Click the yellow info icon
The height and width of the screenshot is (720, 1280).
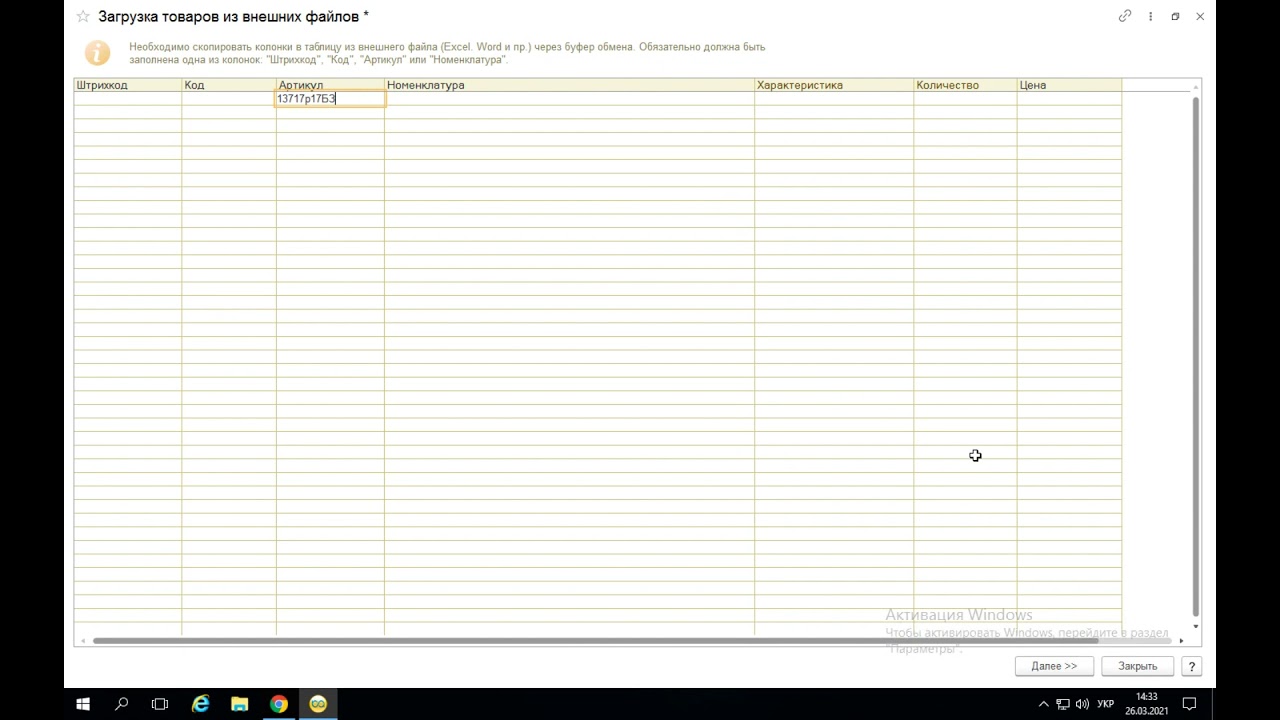coord(97,53)
